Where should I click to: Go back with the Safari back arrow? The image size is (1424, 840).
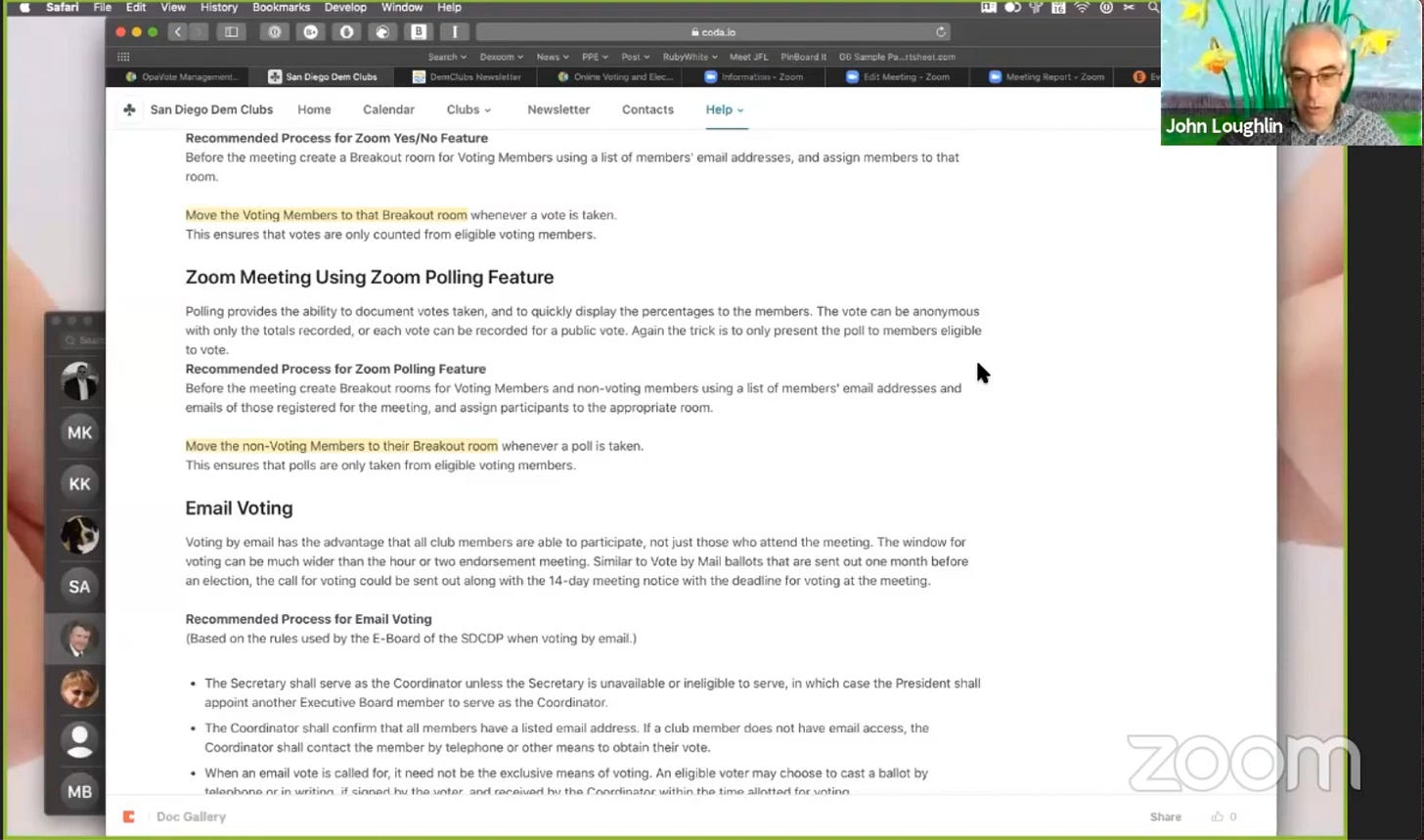177,31
